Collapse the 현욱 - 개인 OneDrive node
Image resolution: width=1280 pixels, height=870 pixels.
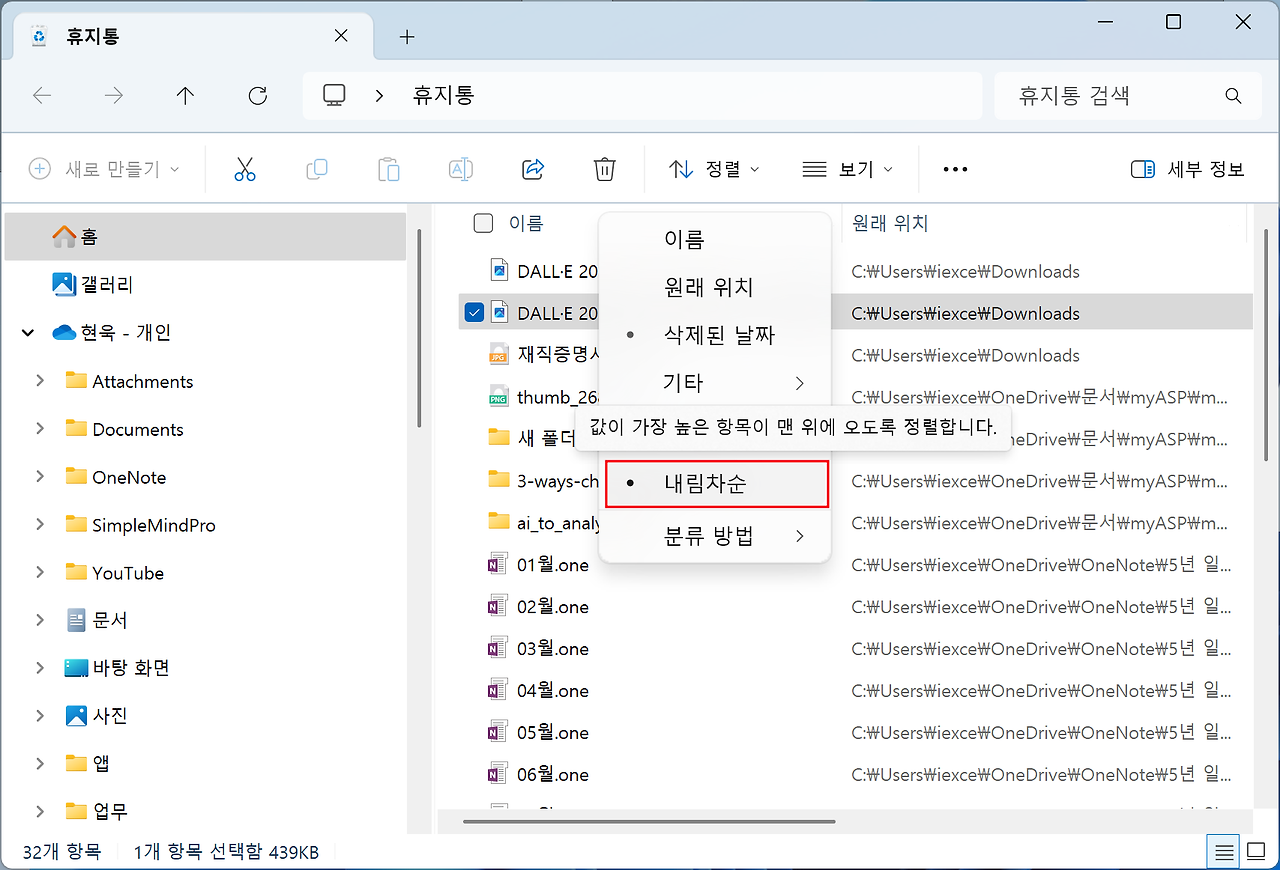[x=27, y=333]
